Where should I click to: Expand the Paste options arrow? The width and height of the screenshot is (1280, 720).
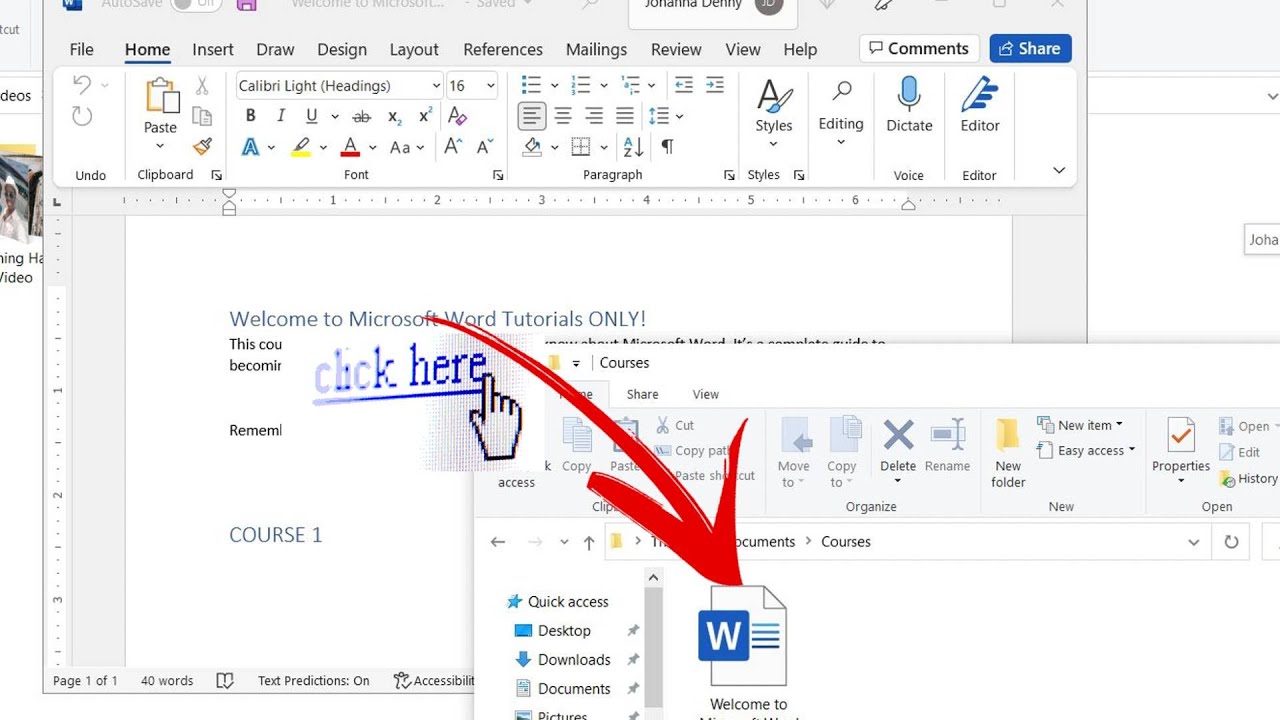point(160,147)
